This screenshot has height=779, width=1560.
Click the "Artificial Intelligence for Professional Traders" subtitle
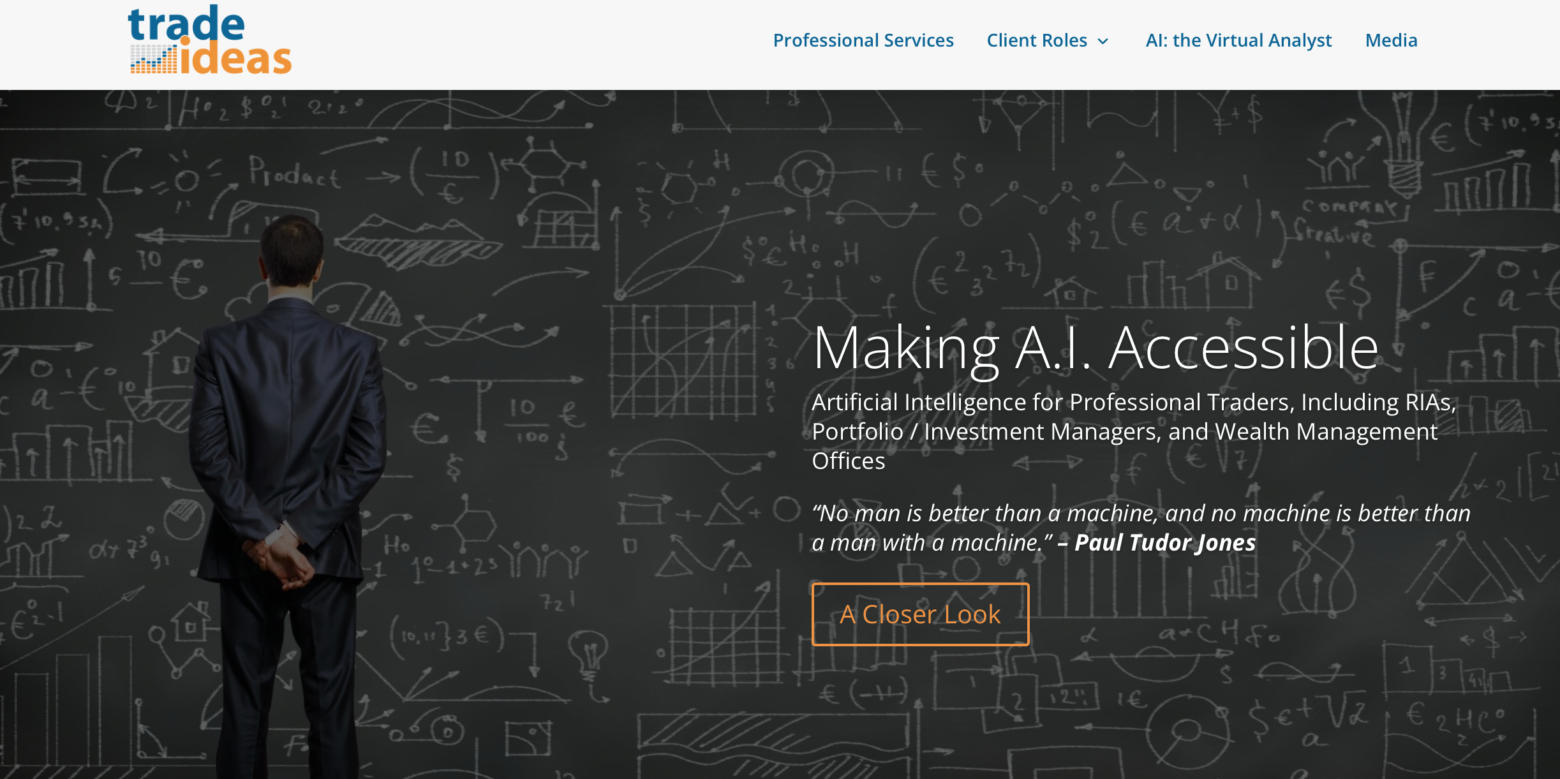1134,431
